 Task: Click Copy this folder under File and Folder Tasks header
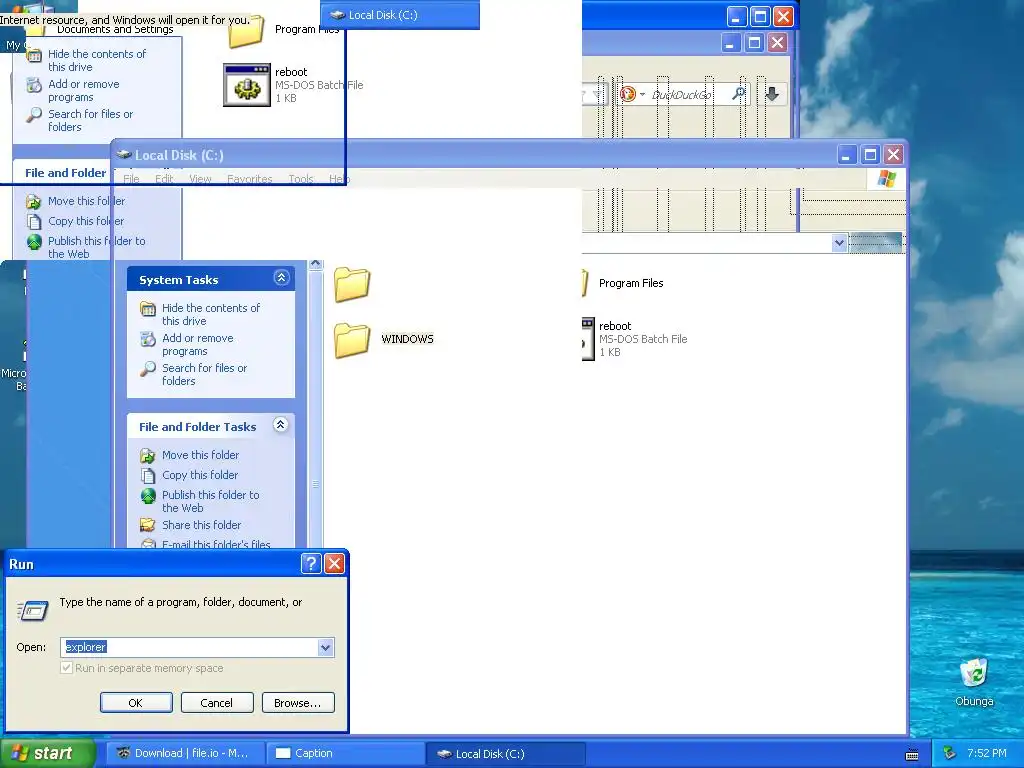[199, 475]
